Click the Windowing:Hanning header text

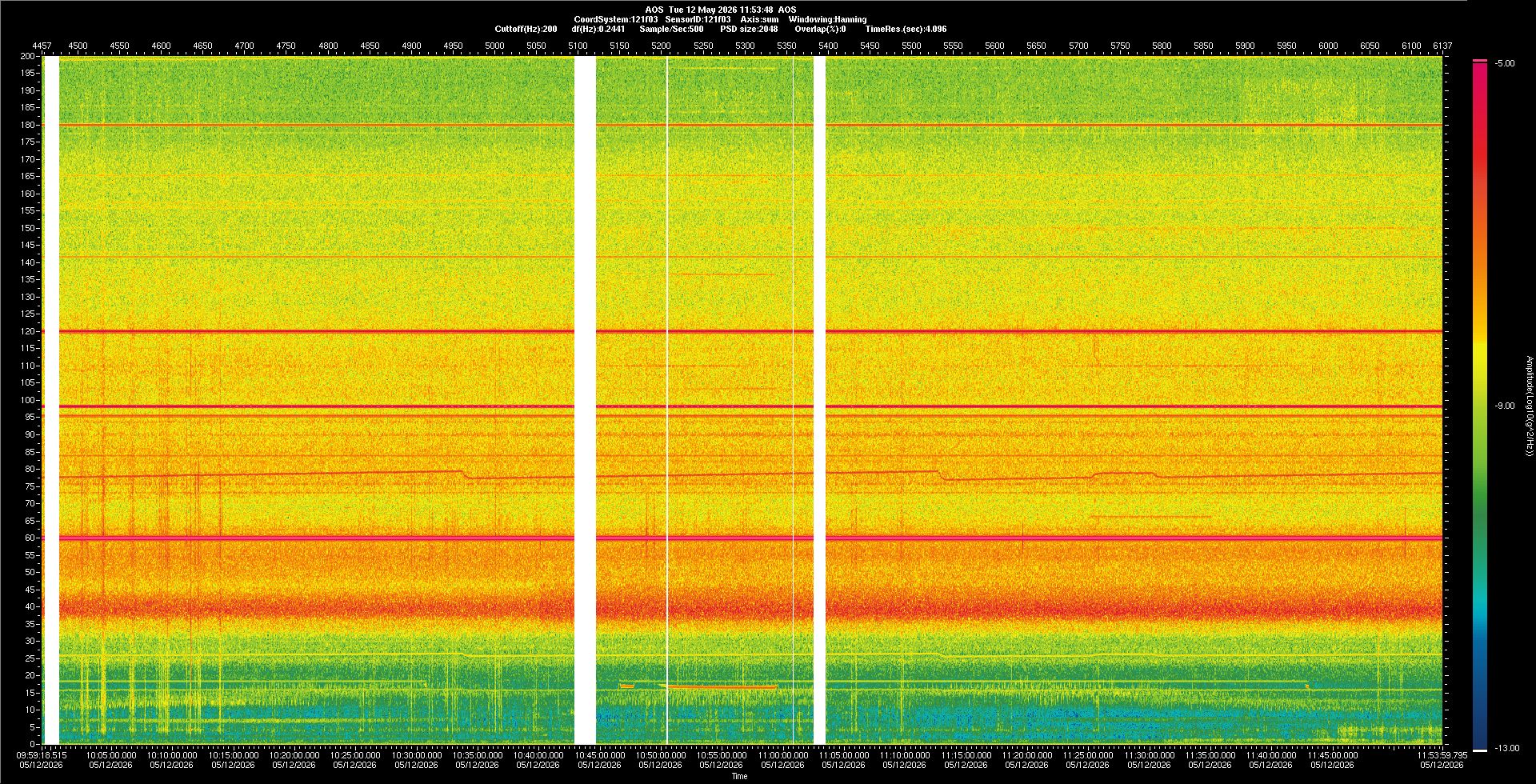coord(827,19)
